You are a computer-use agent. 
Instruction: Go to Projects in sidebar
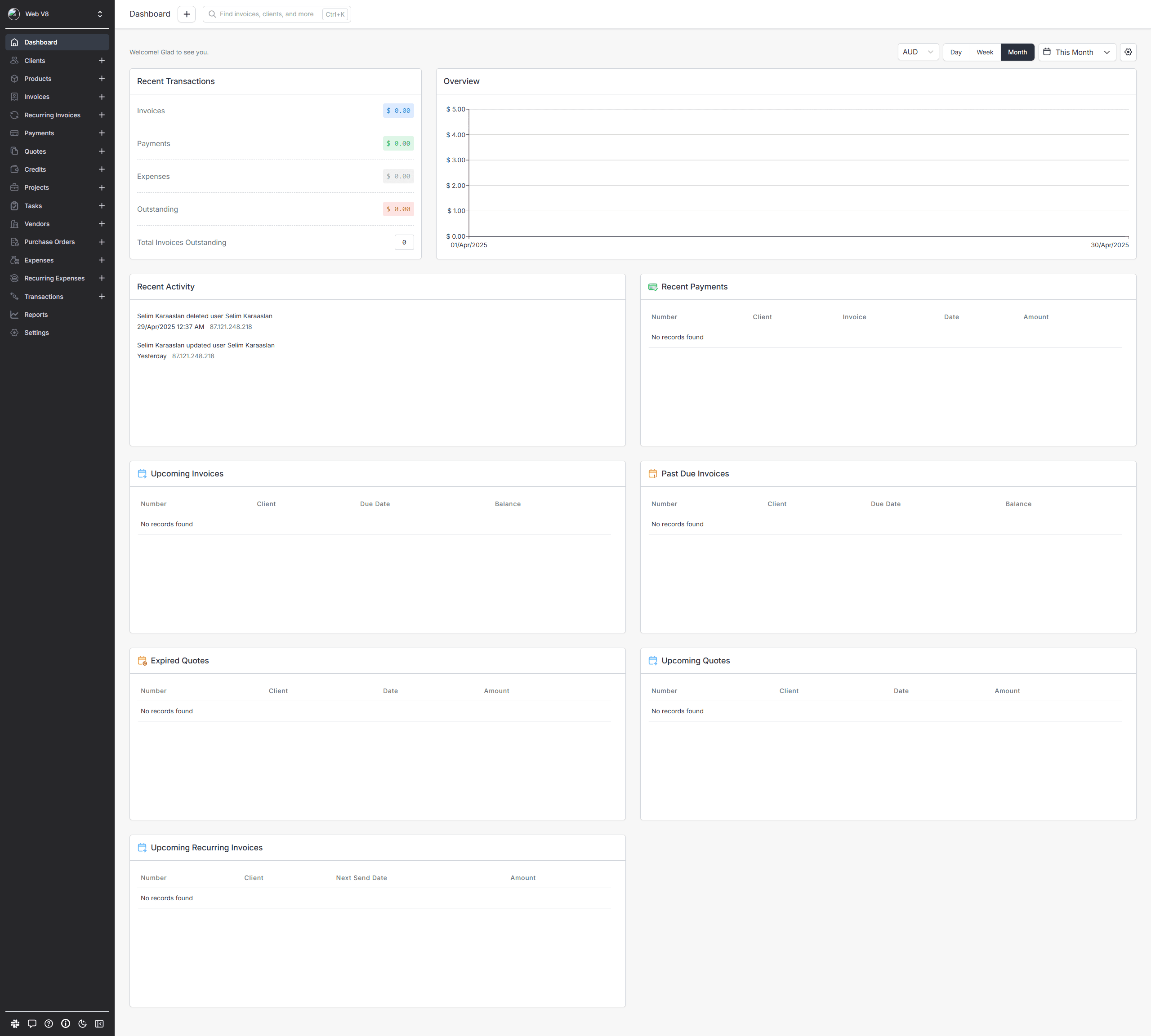pos(36,187)
